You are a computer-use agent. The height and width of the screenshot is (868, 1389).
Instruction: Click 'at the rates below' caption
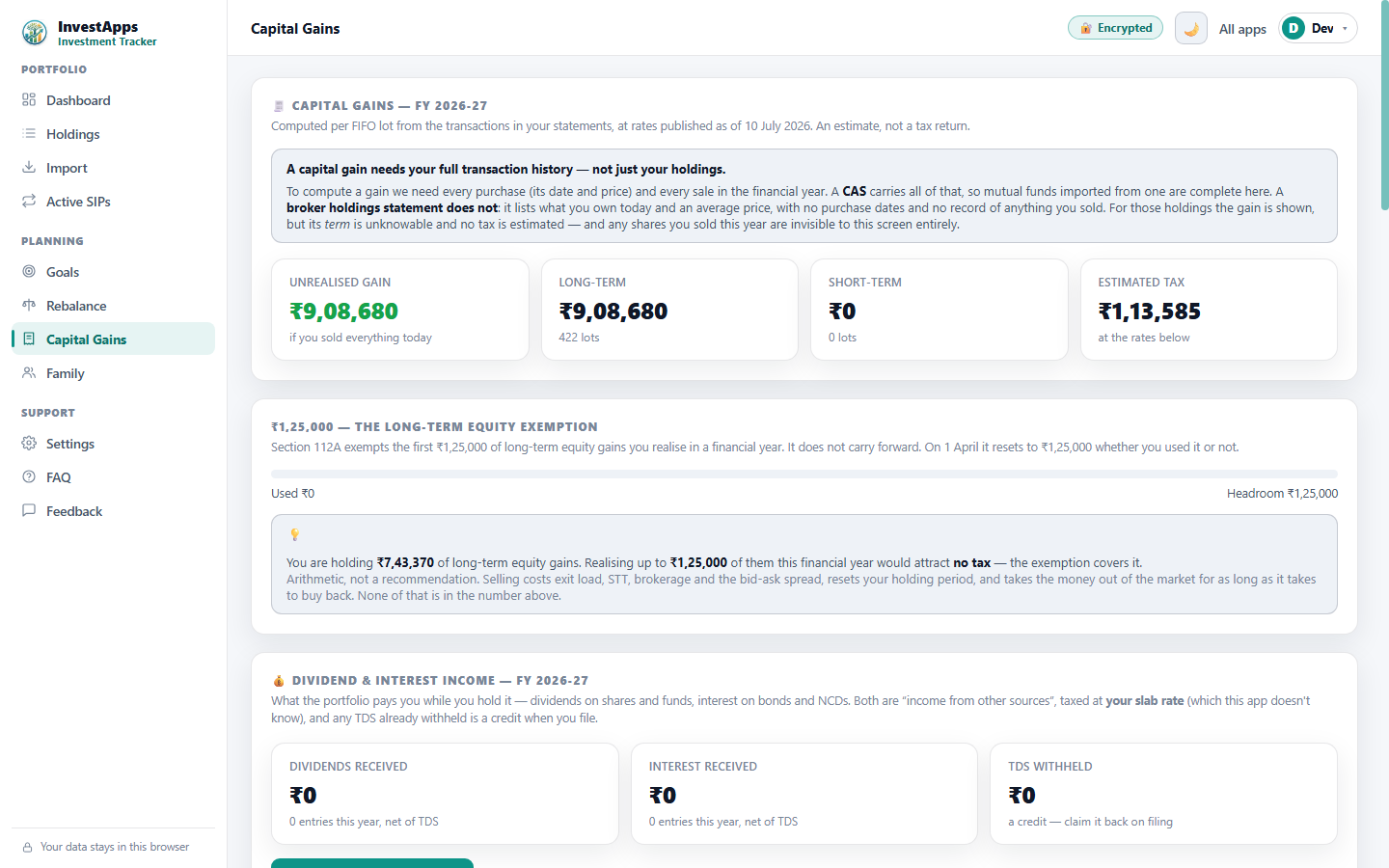pyautogui.click(x=1144, y=338)
